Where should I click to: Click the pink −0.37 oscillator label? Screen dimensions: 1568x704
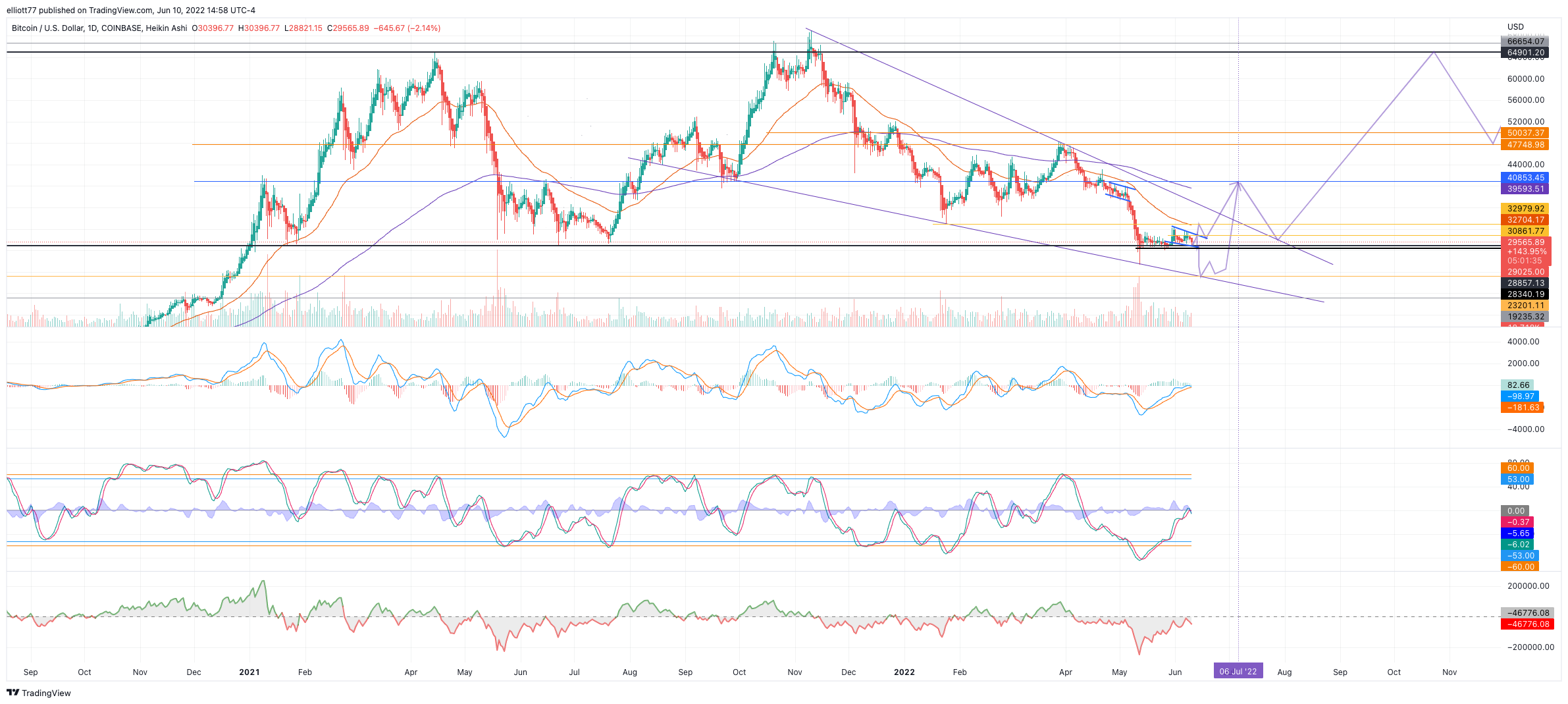tap(1517, 522)
